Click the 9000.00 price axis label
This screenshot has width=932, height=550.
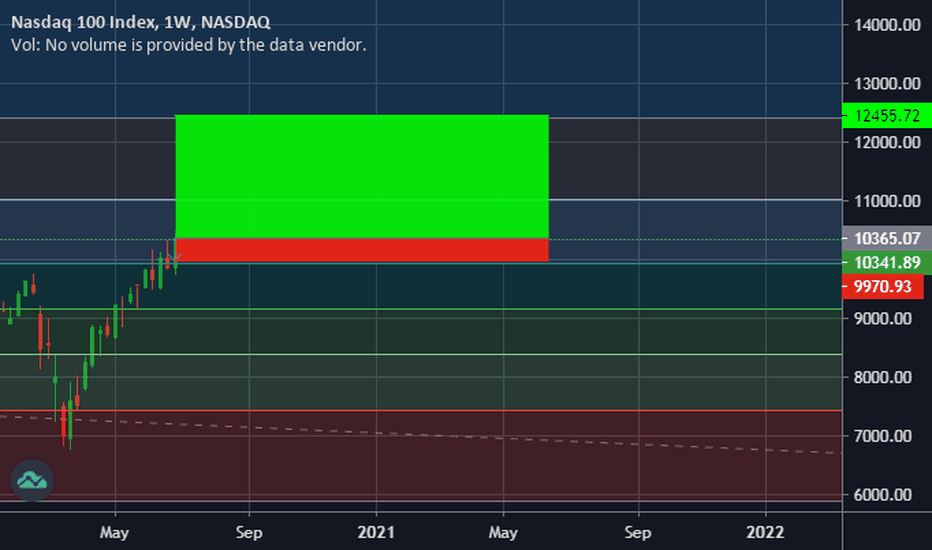(x=883, y=319)
